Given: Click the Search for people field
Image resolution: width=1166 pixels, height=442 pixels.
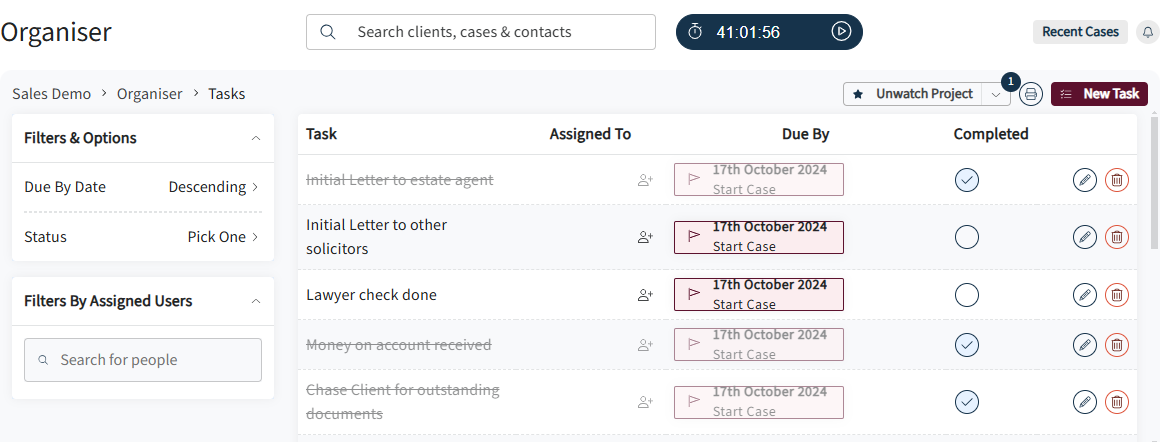Looking at the screenshot, I should [143, 360].
